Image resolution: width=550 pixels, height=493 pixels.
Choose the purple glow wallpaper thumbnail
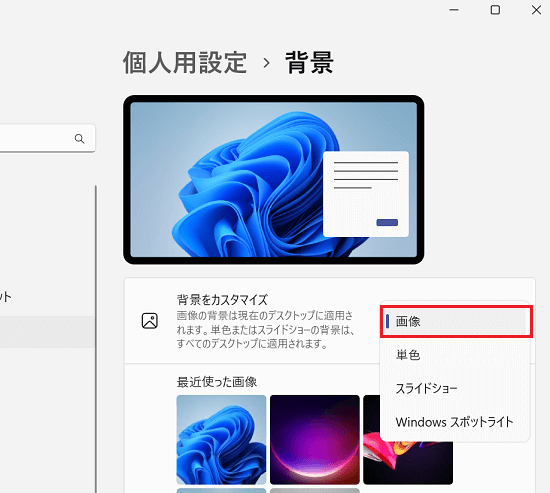[315, 440]
